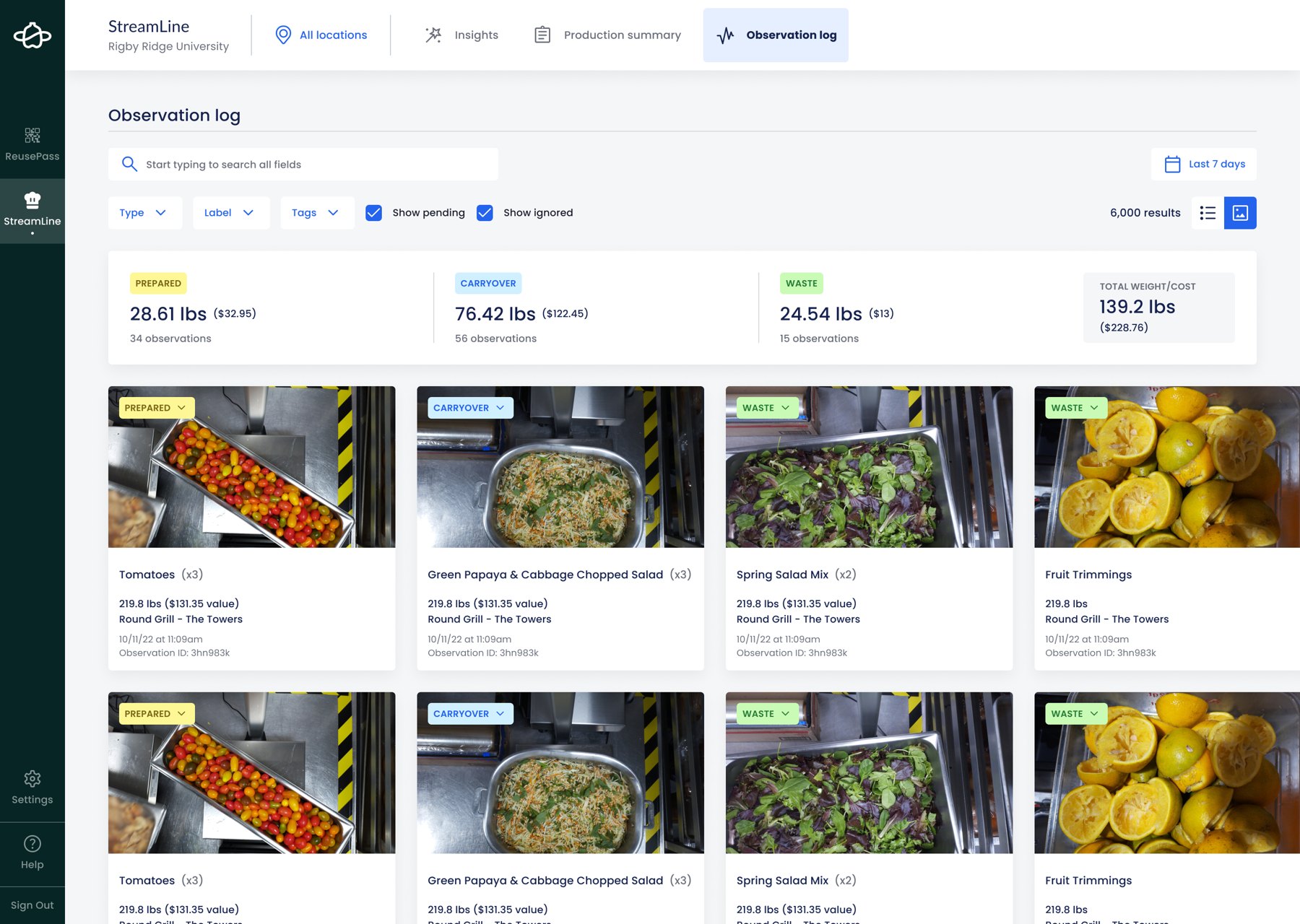1300x924 pixels.
Task: Open CARRYOVER dropdown on first Green Papaya card
Action: click(x=470, y=408)
